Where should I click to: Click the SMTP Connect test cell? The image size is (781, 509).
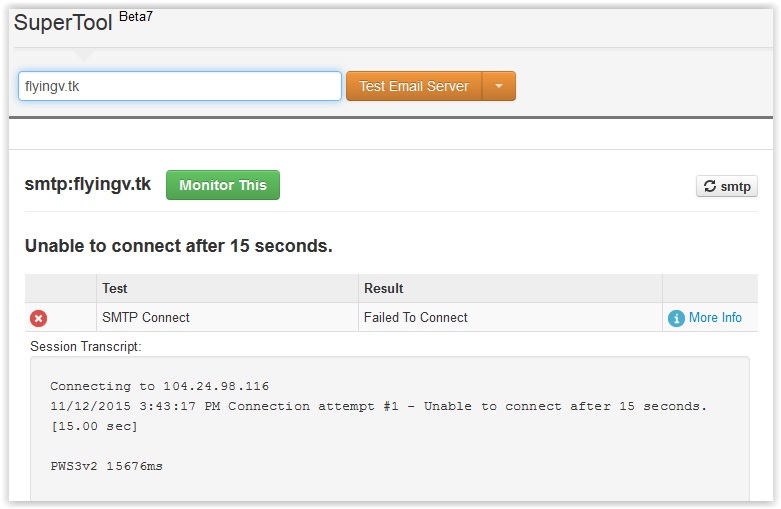tap(146, 317)
